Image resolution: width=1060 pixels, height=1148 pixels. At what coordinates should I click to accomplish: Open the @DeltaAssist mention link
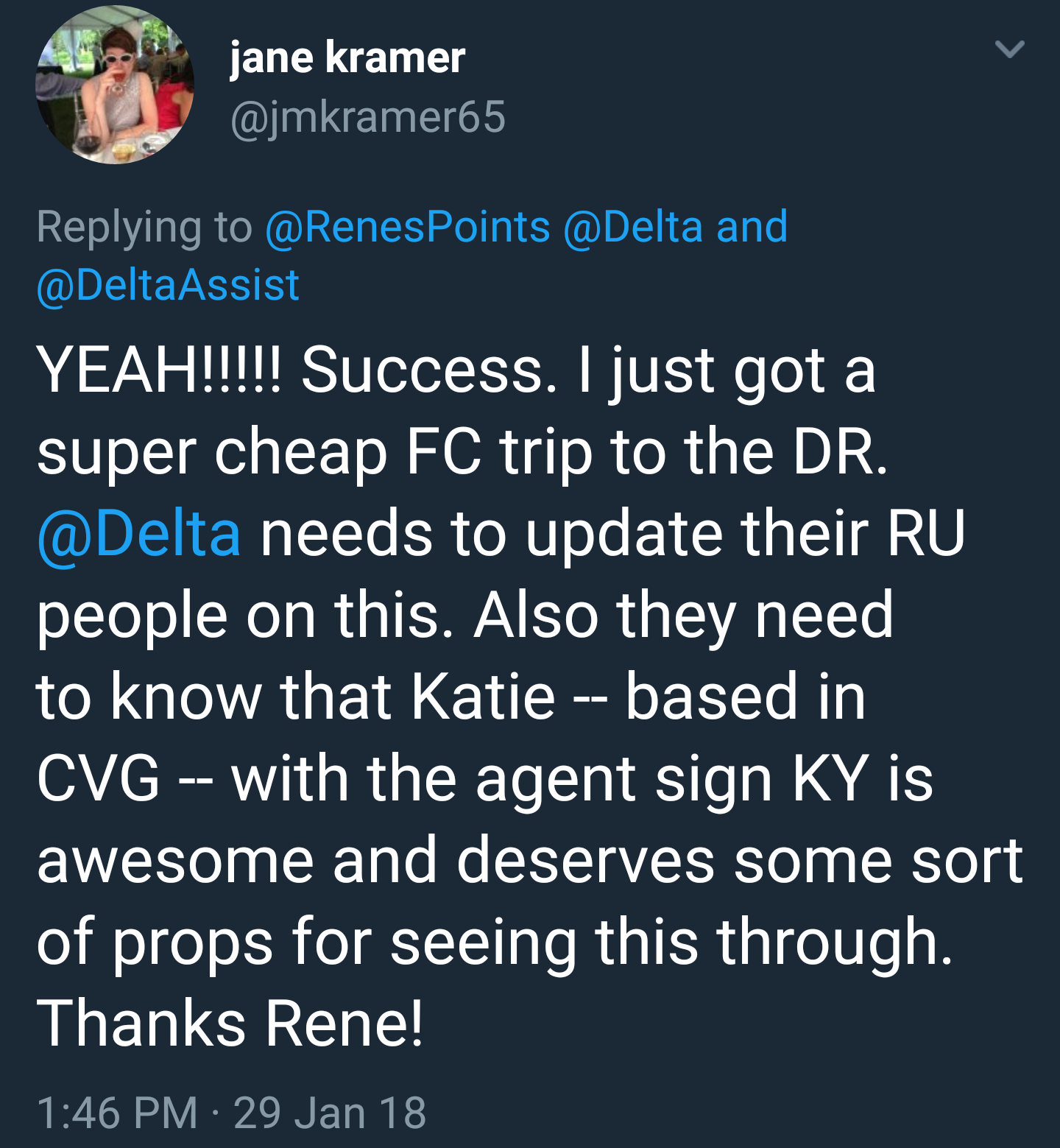(x=168, y=285)
